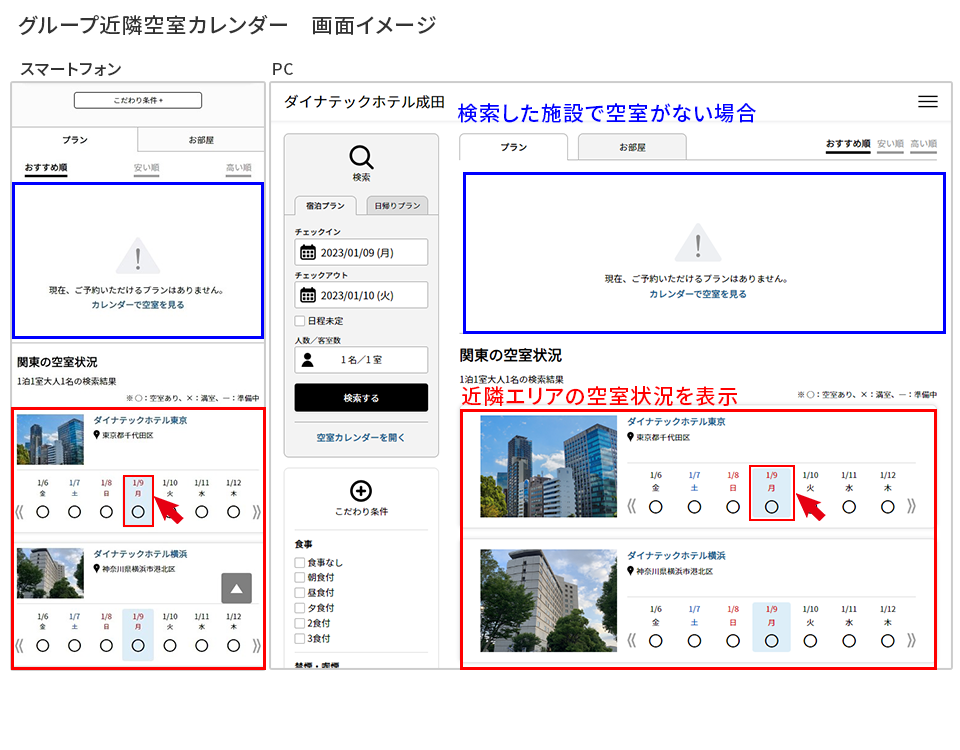This screenshot has width=960, height=750.
Task: Sort by 高い順 in PC view
Action: [923, 144]
